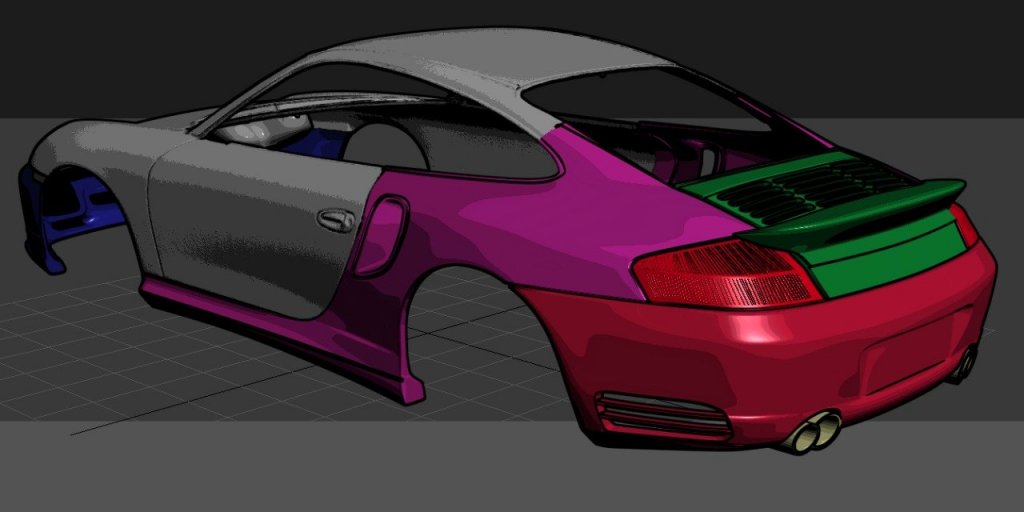Select the left red tail light

point(725,272)
